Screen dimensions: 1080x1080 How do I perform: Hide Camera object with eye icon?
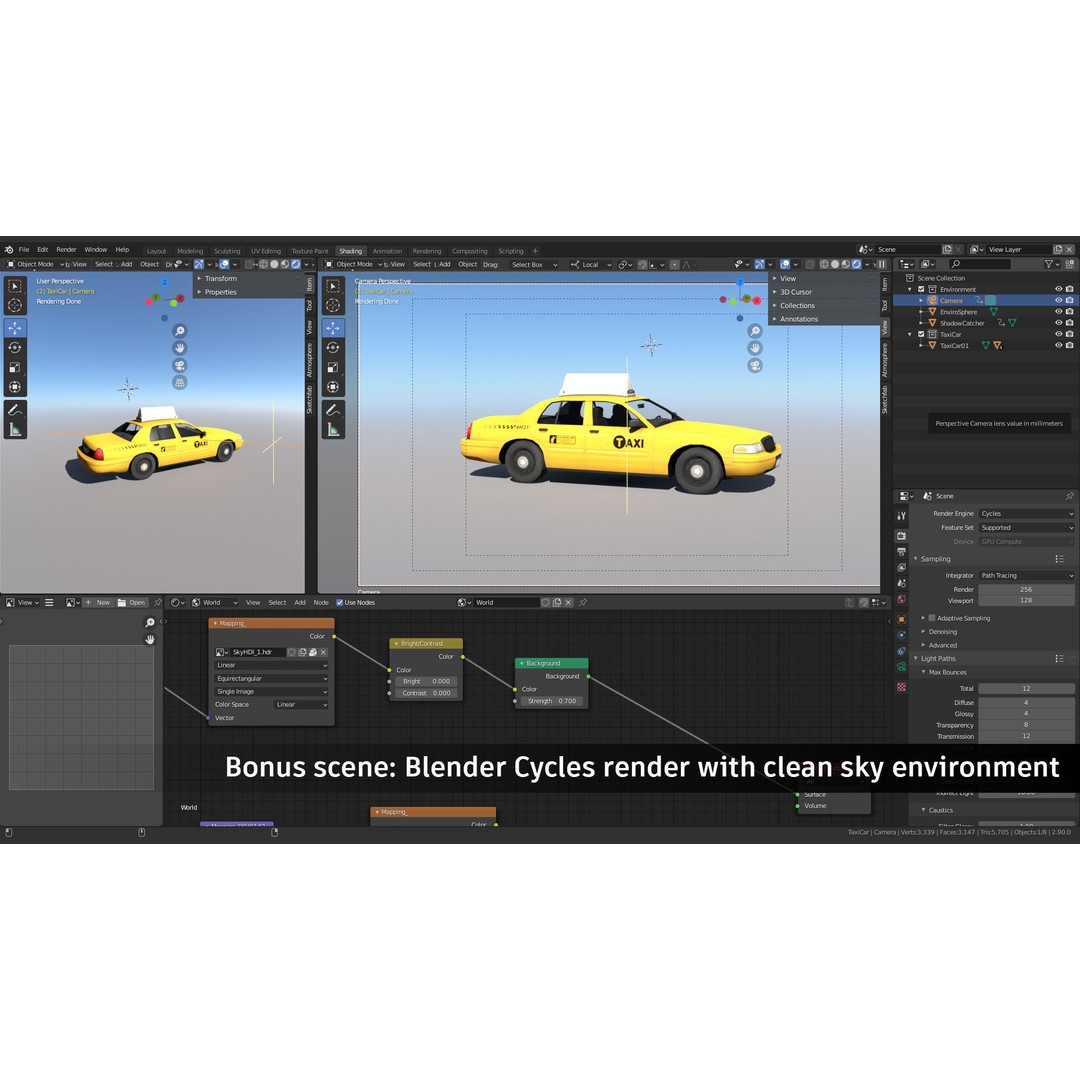pyautogui.click(x=1059, y=300)
